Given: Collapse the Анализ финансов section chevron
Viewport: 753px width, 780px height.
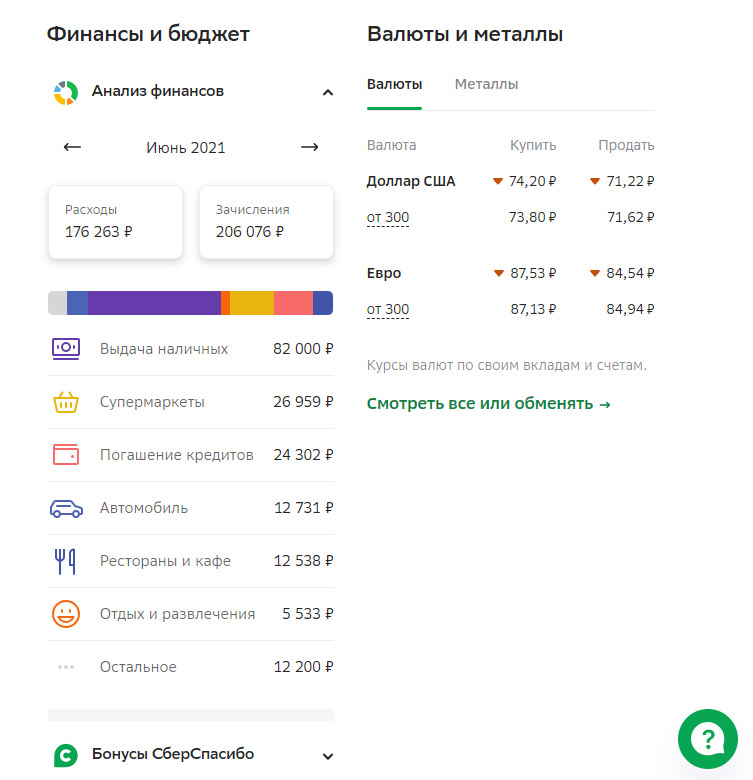Looking at the screenshot, I should 328,93.
